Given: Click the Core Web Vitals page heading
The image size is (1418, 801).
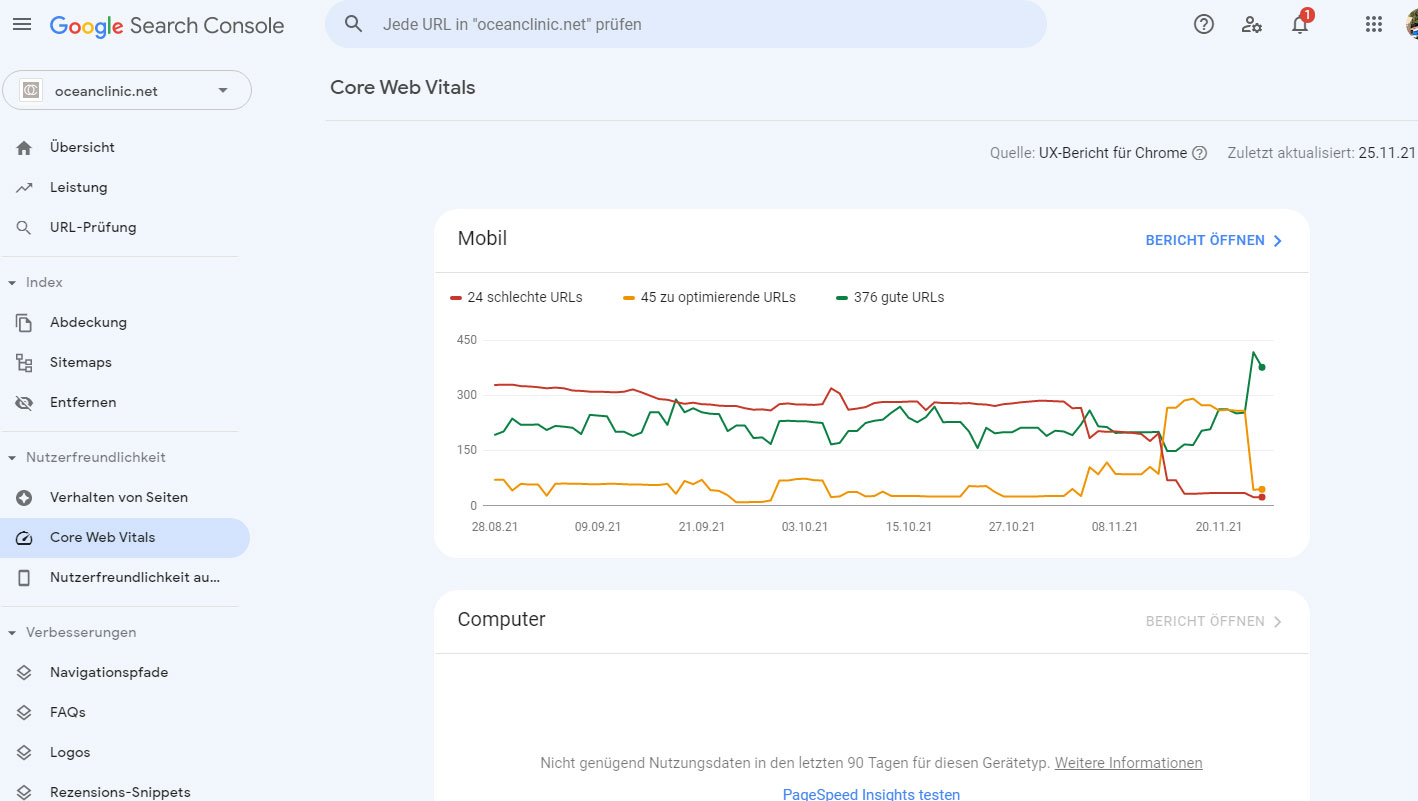Looking at the screenshot, I should tap(403, 87).
